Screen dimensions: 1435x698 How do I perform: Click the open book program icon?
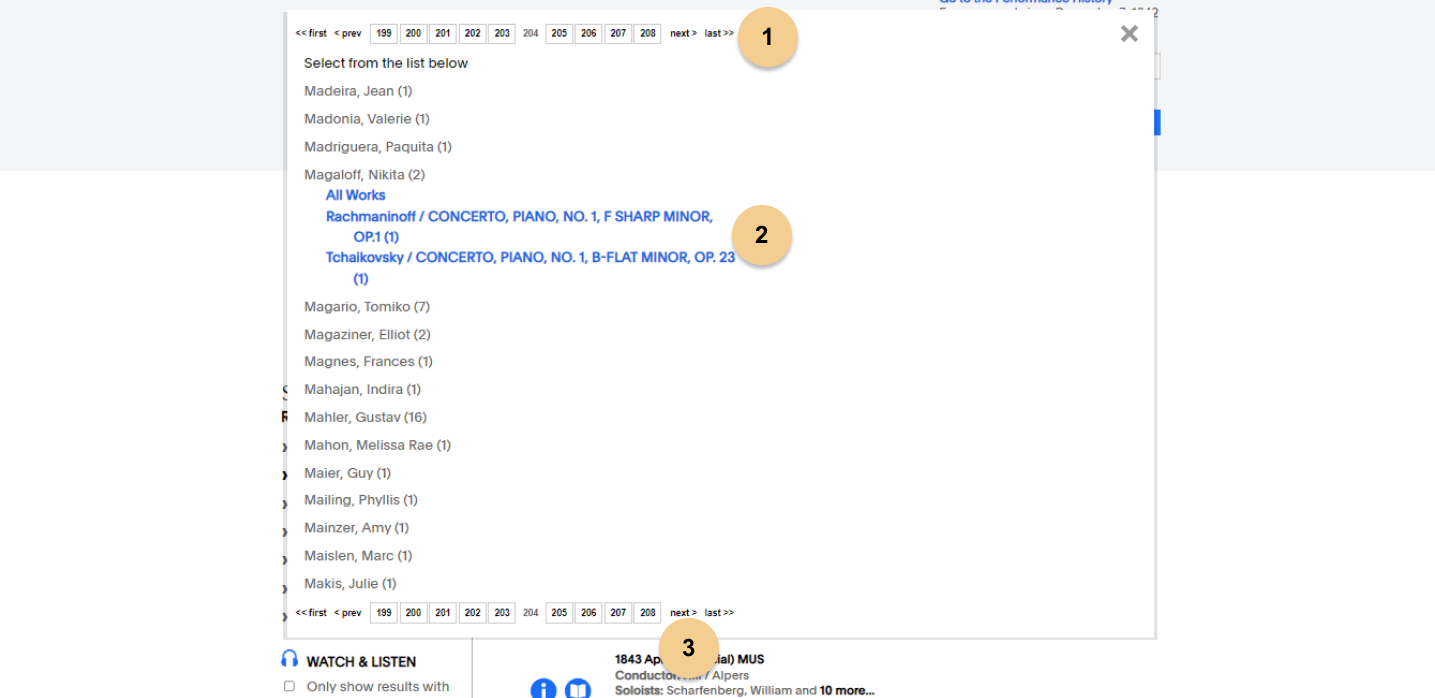[578, 688]
